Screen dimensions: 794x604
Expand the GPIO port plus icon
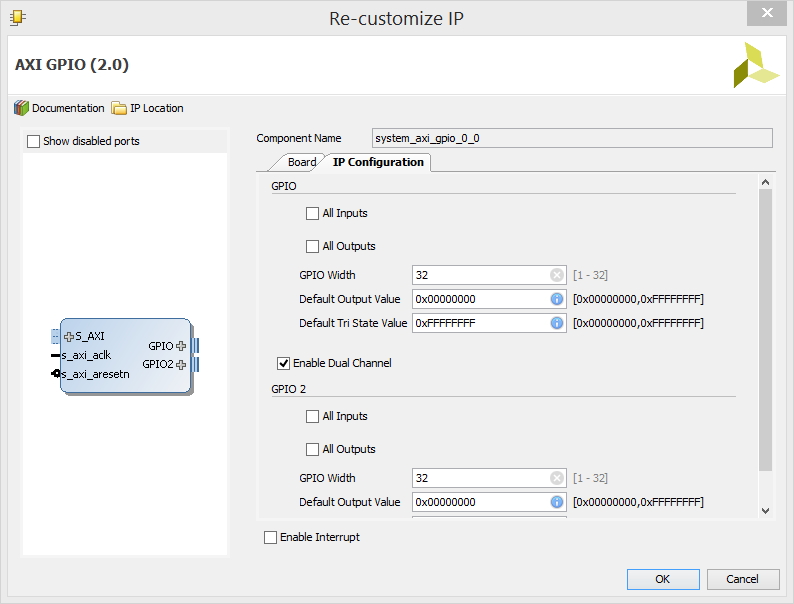[181, 346]
